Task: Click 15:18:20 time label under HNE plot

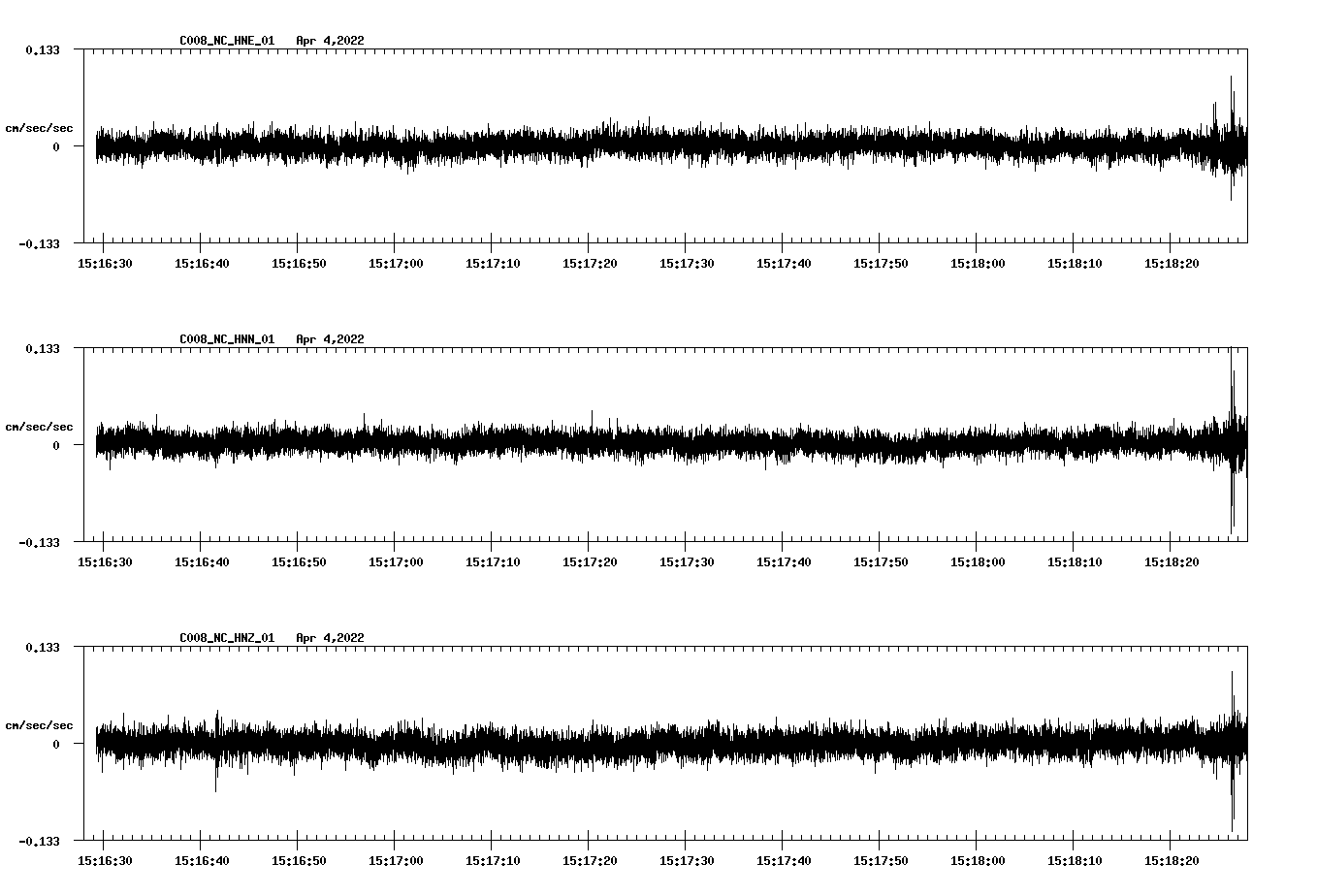Action: (x=1172, y=264)
